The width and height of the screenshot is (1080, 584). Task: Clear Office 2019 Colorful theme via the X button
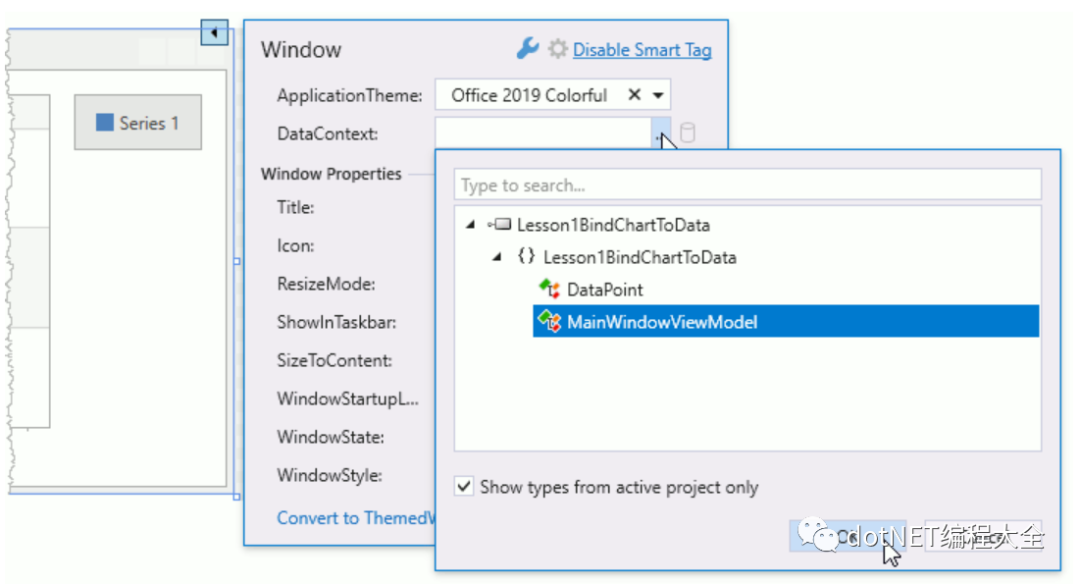[x=636, y=94]
